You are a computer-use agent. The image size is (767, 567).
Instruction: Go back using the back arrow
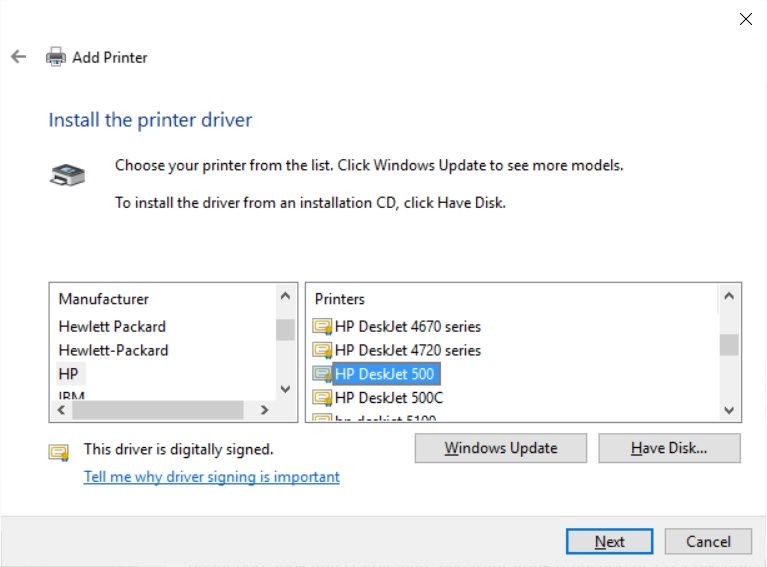pos(19,57)
